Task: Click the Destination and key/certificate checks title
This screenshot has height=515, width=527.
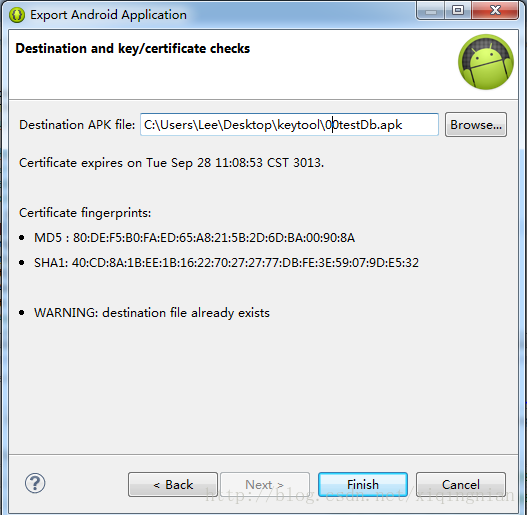Action: tap(133, 48)
